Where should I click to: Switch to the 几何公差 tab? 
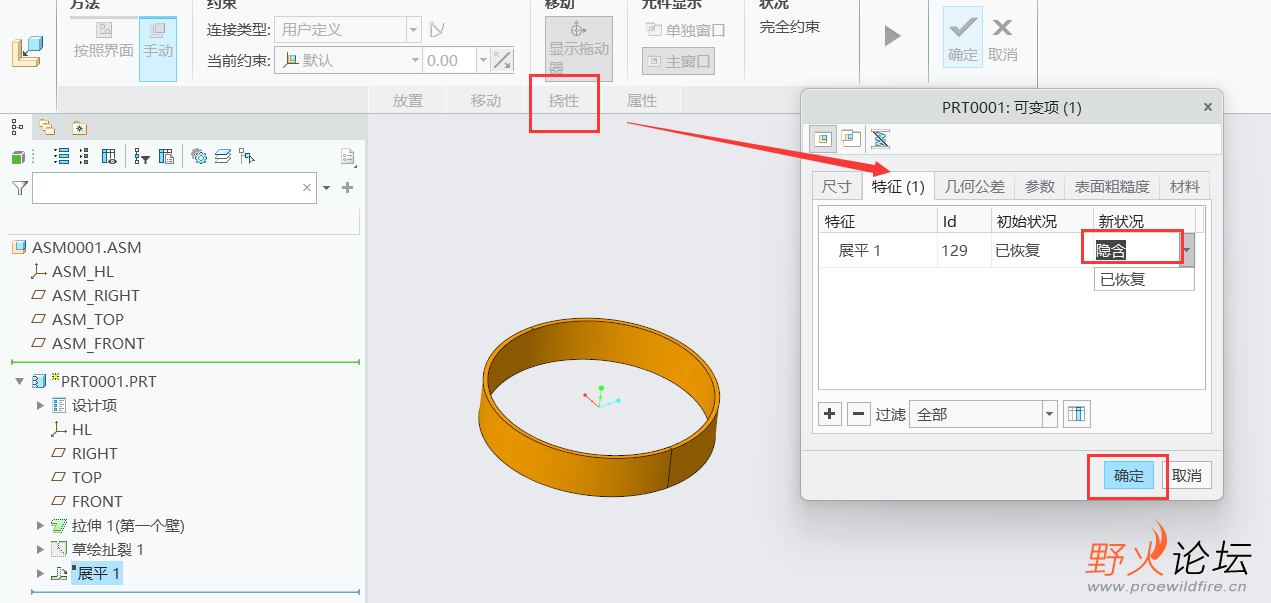975,186
